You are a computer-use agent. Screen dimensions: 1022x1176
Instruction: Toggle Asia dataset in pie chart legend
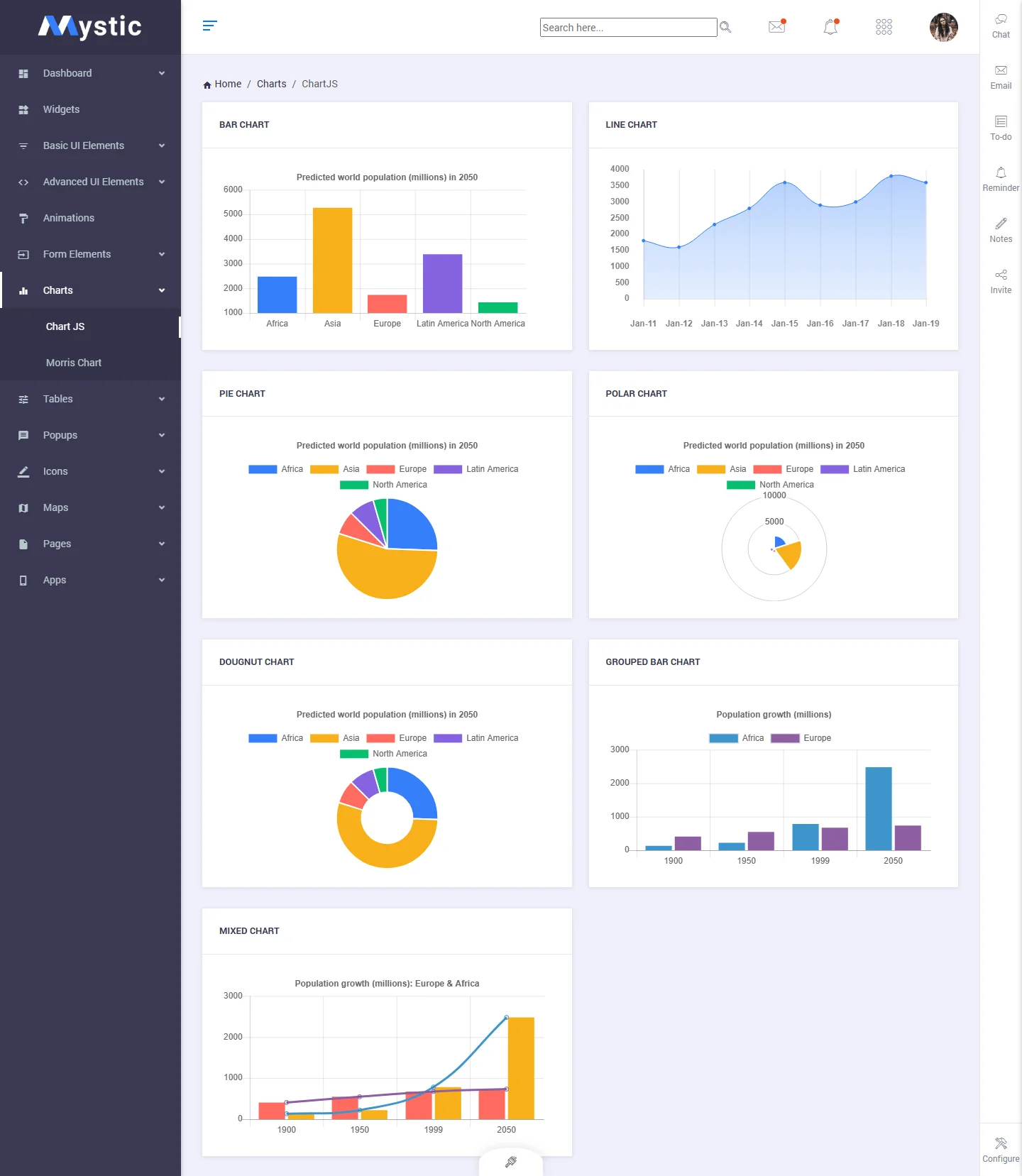[335, 469]
